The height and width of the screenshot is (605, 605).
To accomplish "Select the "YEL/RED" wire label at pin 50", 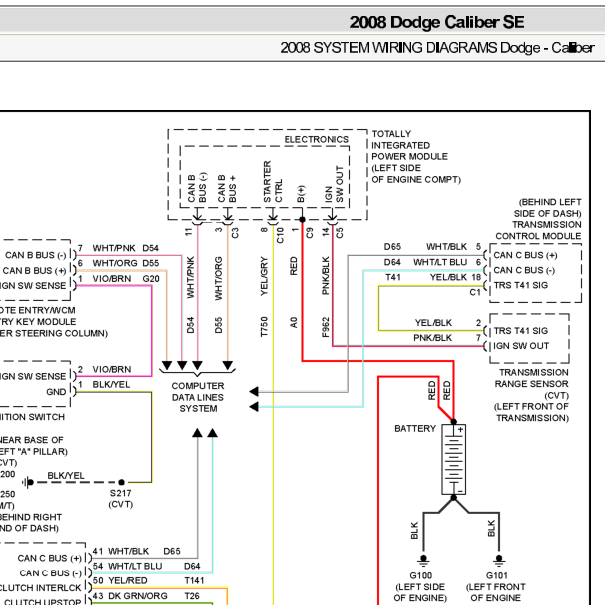I will [128, 580].
